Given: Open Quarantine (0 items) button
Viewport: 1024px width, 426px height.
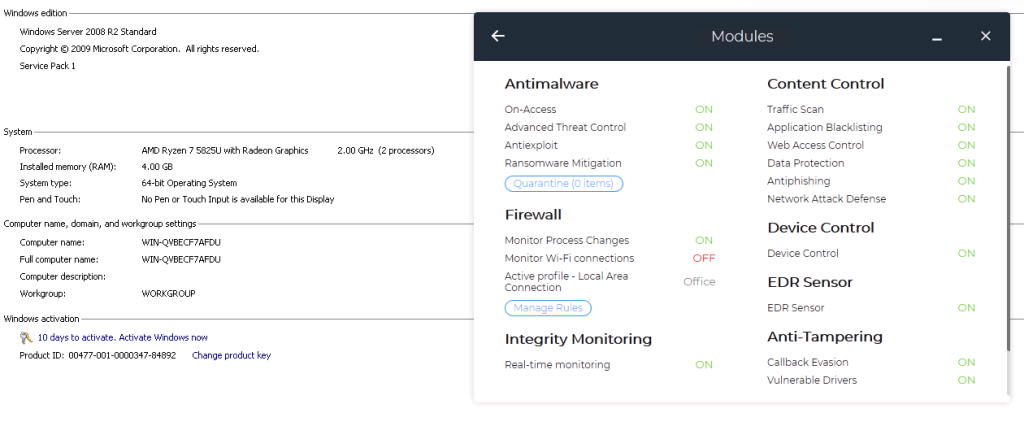Looking at the screenshot, I should (564, 184).
